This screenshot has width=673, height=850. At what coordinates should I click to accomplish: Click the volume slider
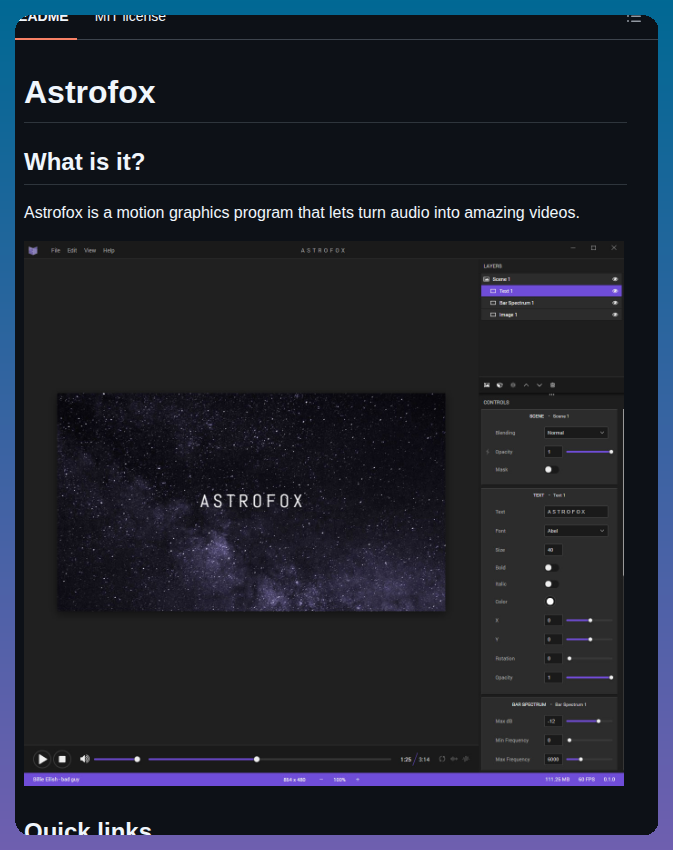coord(117,759)
